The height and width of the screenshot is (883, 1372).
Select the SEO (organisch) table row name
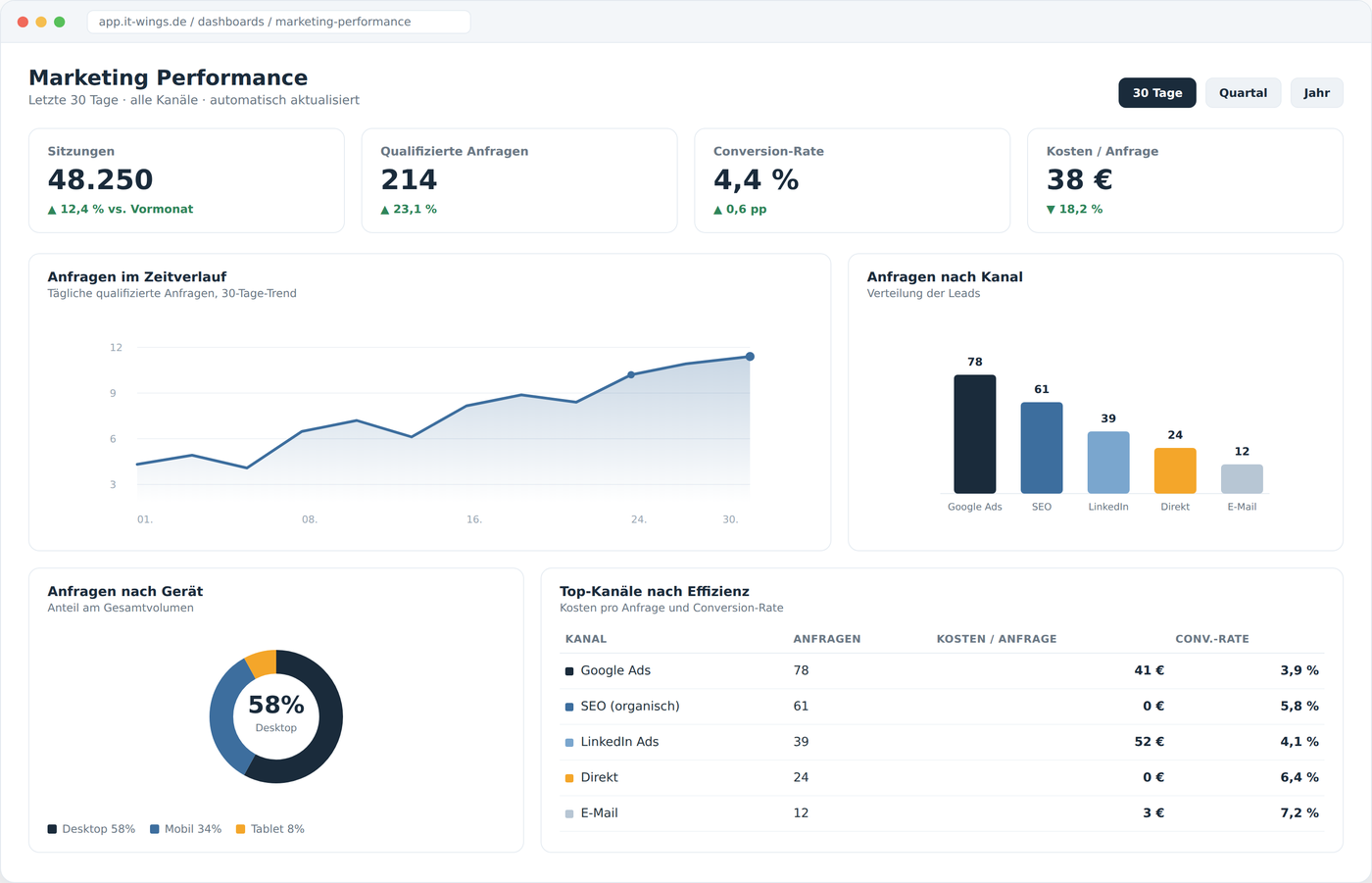(x=630, y=706)
